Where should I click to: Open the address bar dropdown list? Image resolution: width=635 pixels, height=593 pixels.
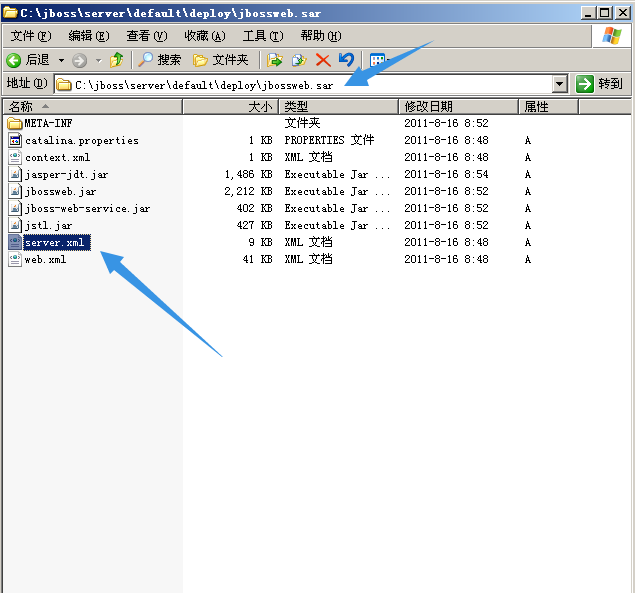[x=560, y=84]
